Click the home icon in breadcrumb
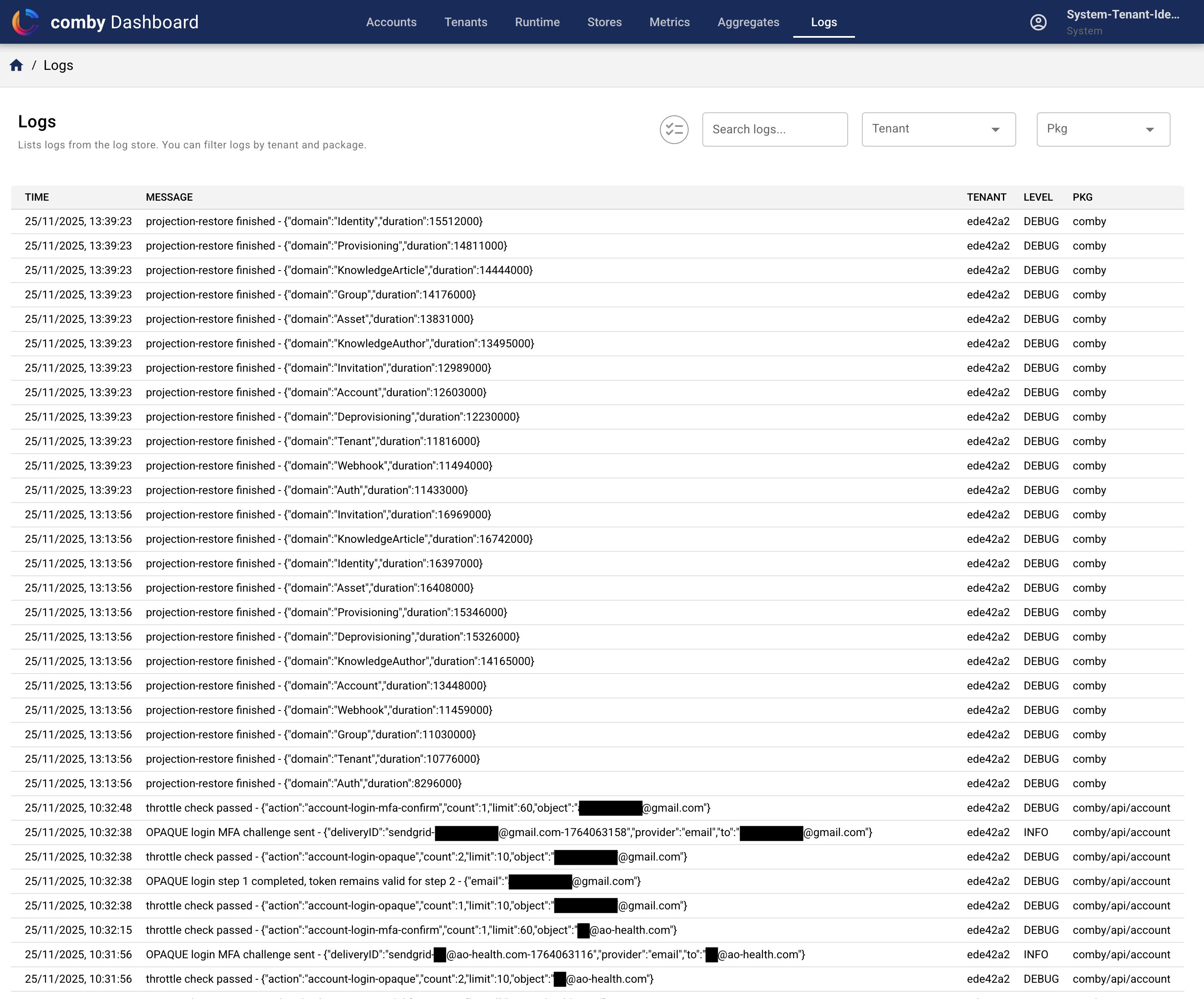This screenshot has height=999, width=1204. pyautogui.click(x=16, y=65)
